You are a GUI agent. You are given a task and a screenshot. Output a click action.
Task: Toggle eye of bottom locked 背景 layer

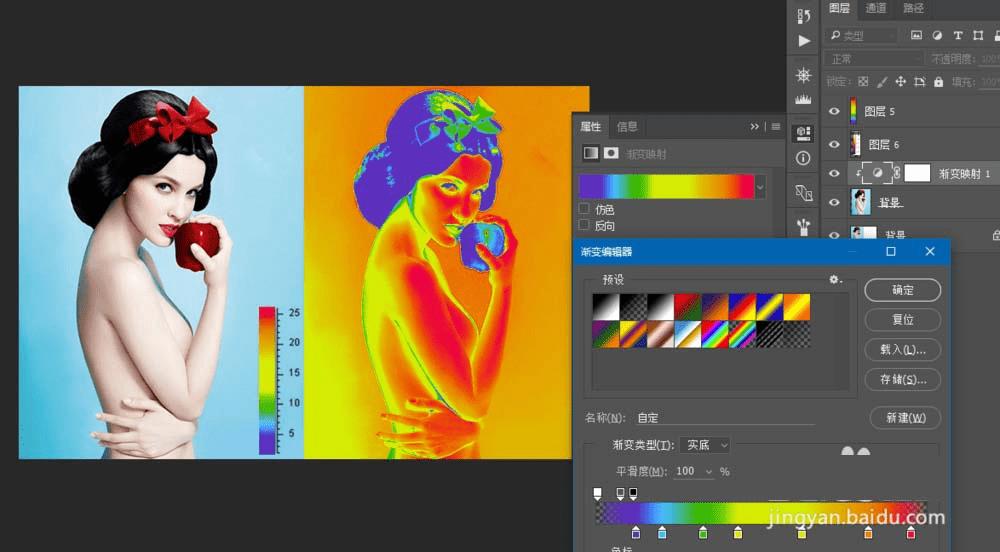pyautogui.click(x=834, y=234)
